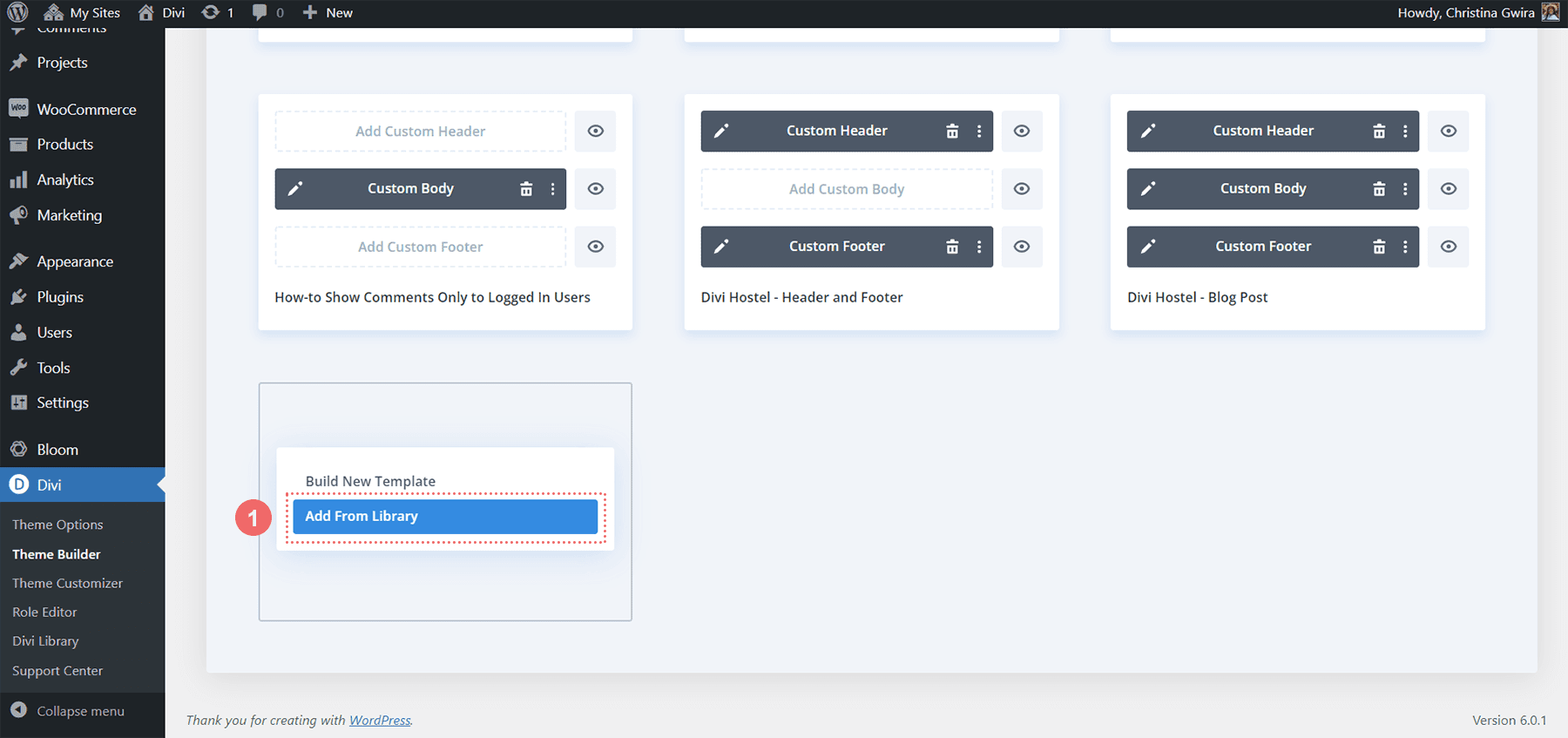Open options menu for Custom Body in logged-in comments template
The height and width of the screenshot is (738, 1568).
552,189
